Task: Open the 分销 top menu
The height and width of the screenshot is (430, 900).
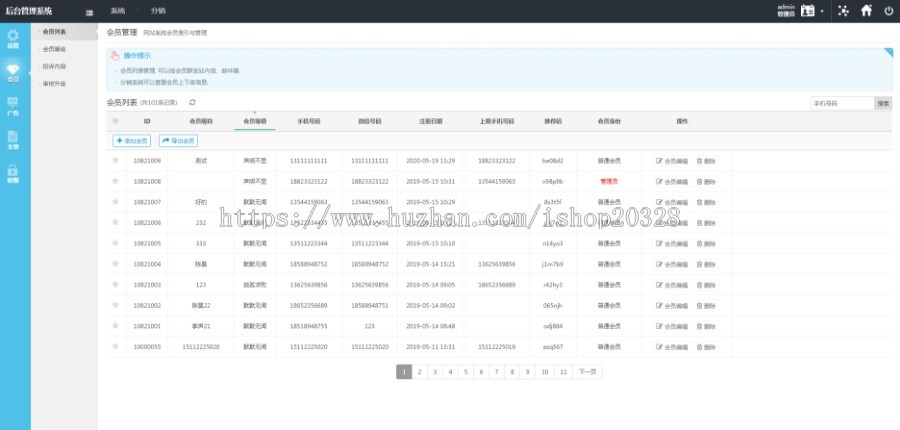Action: [158, 11]
